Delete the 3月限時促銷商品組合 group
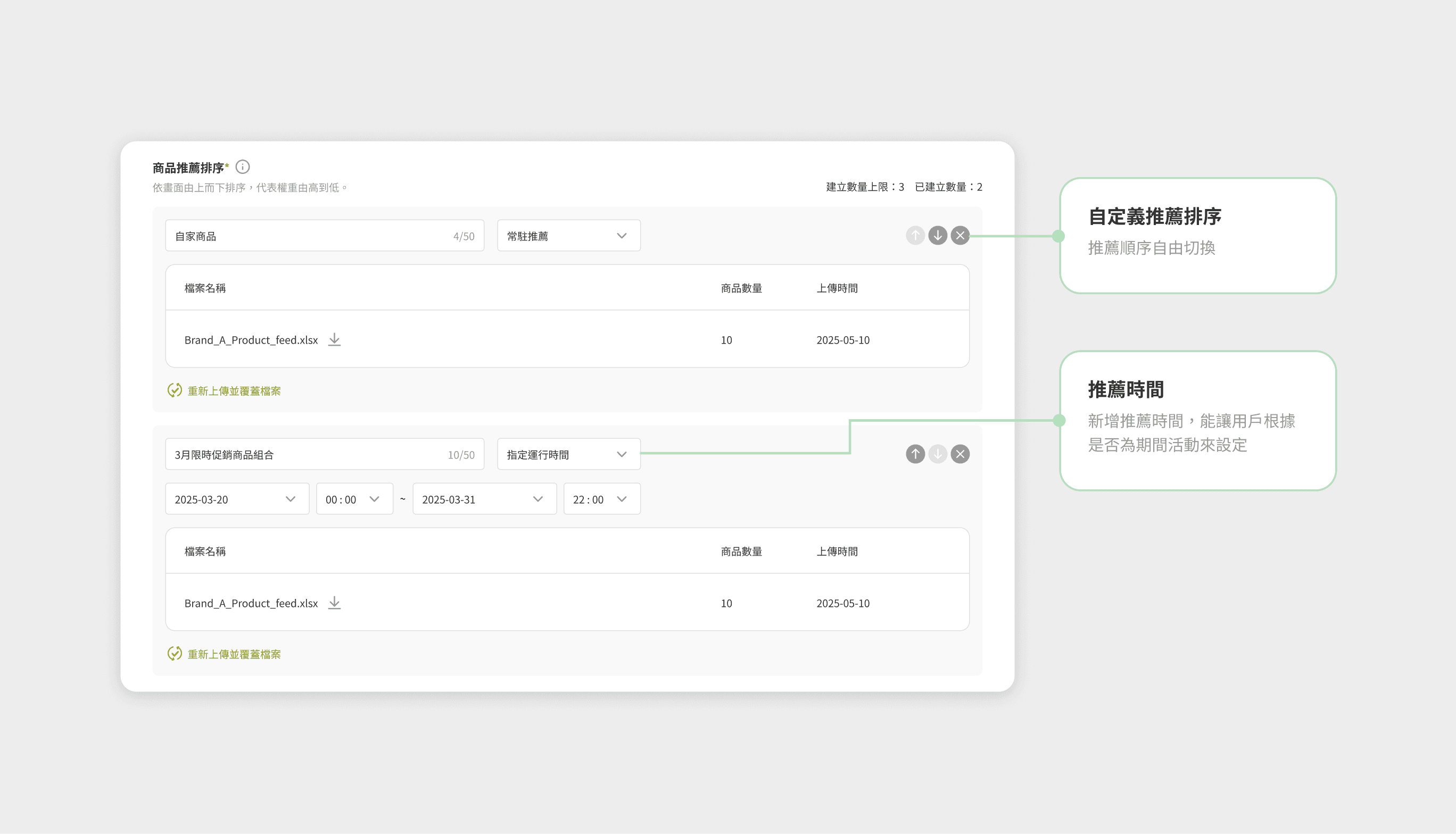 [960, 454]
